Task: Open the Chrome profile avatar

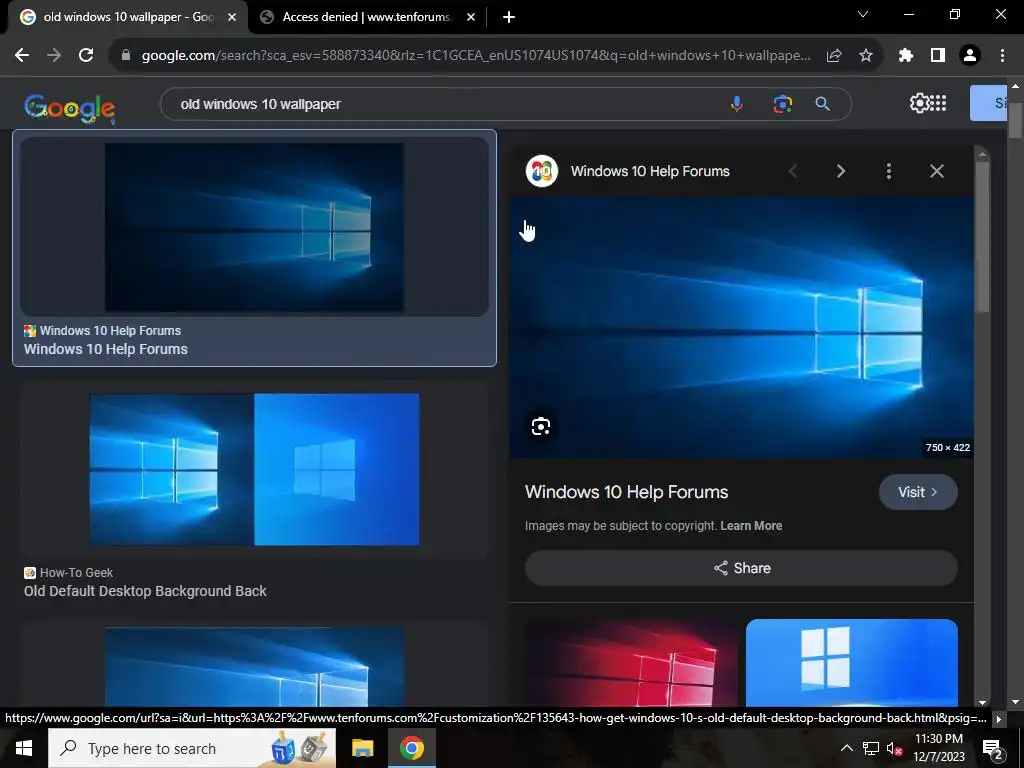Action: [970, 56]
